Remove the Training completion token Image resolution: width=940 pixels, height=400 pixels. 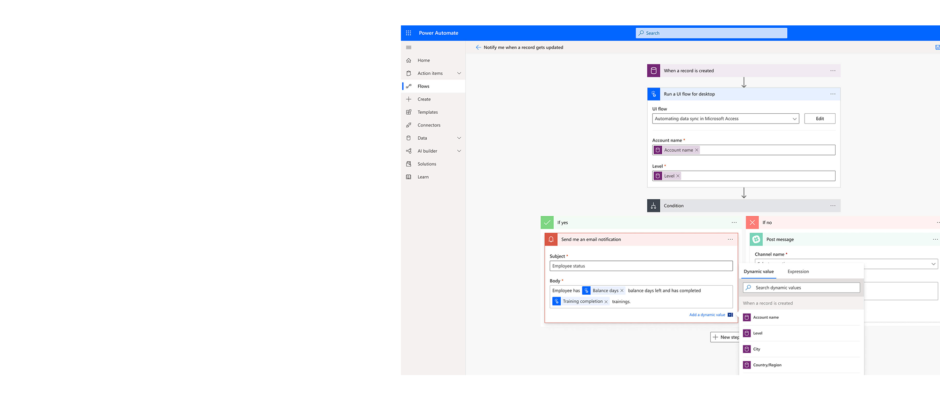pos(606,302)
